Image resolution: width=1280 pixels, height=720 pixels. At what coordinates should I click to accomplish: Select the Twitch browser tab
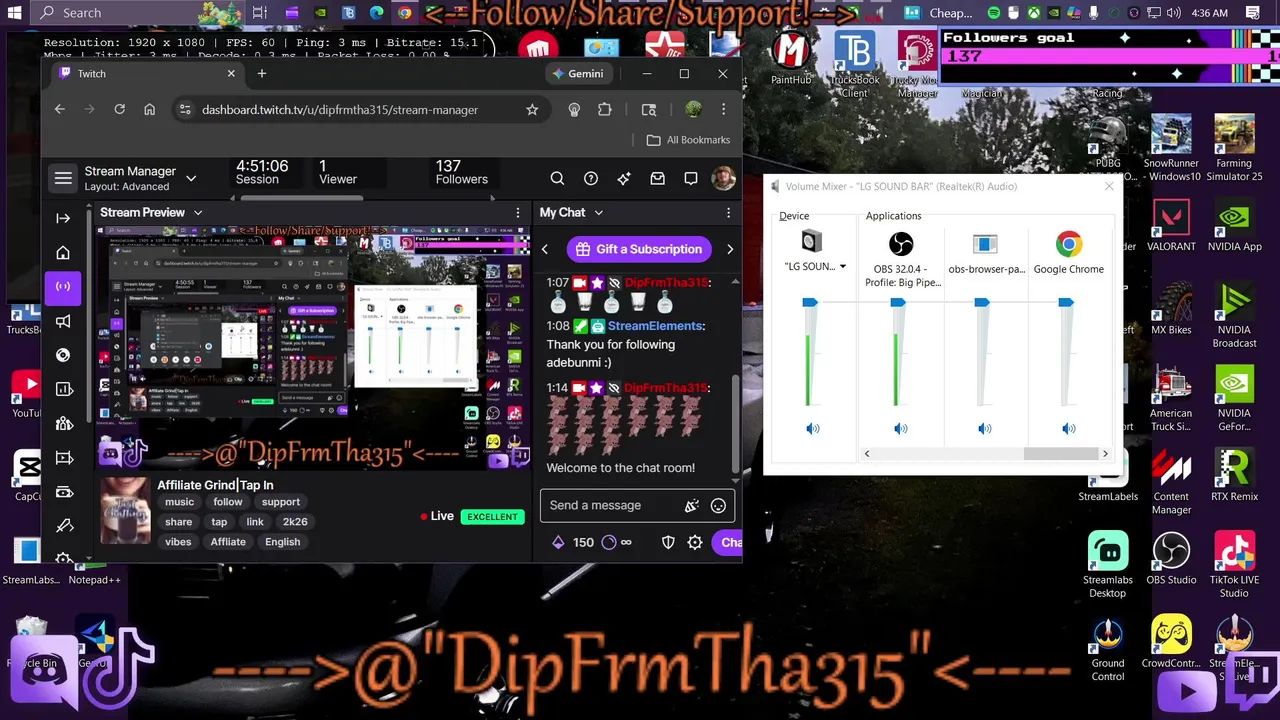(x=147, y=73)
